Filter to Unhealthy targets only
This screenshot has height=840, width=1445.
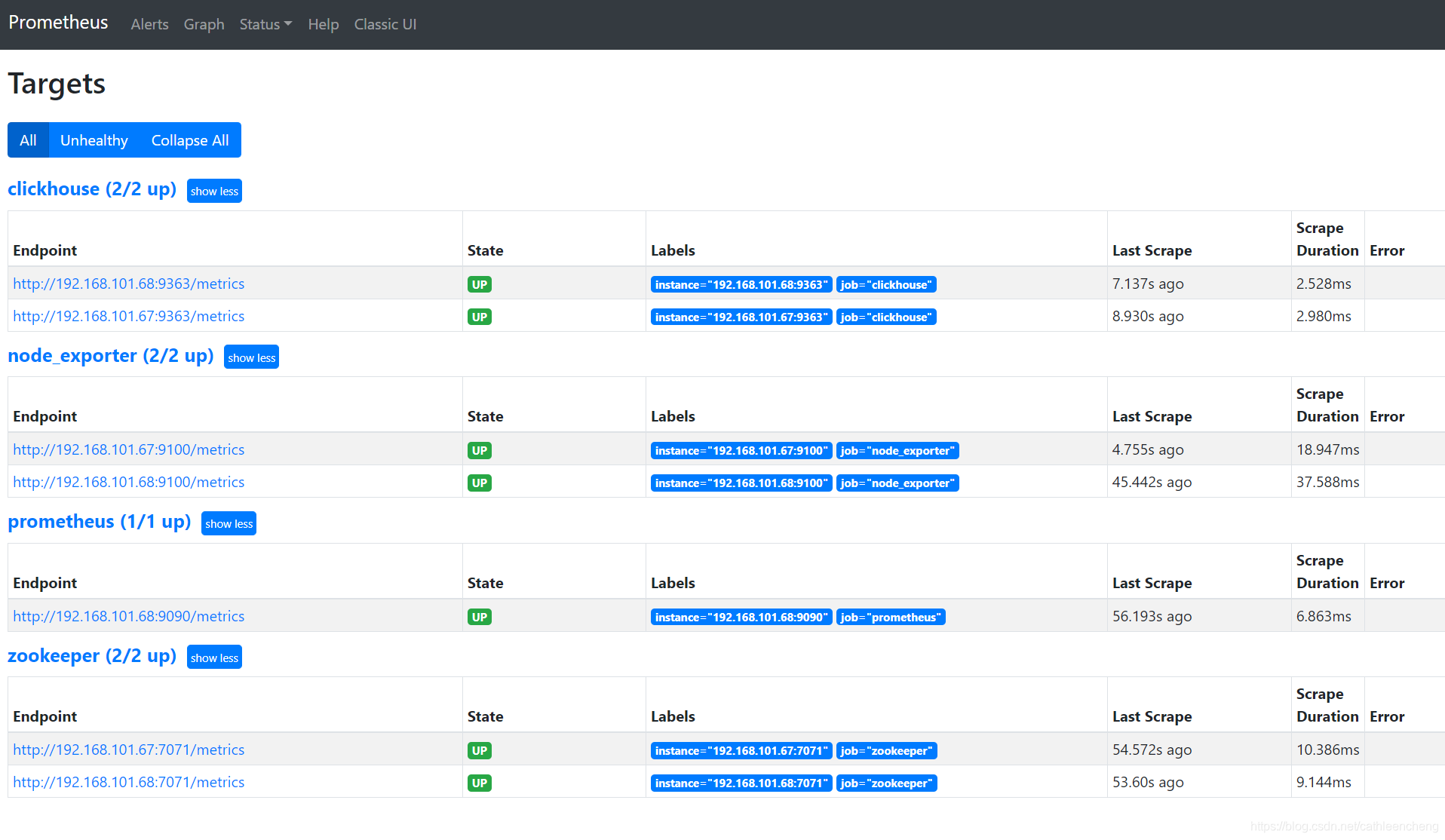[x=94, y=140]
